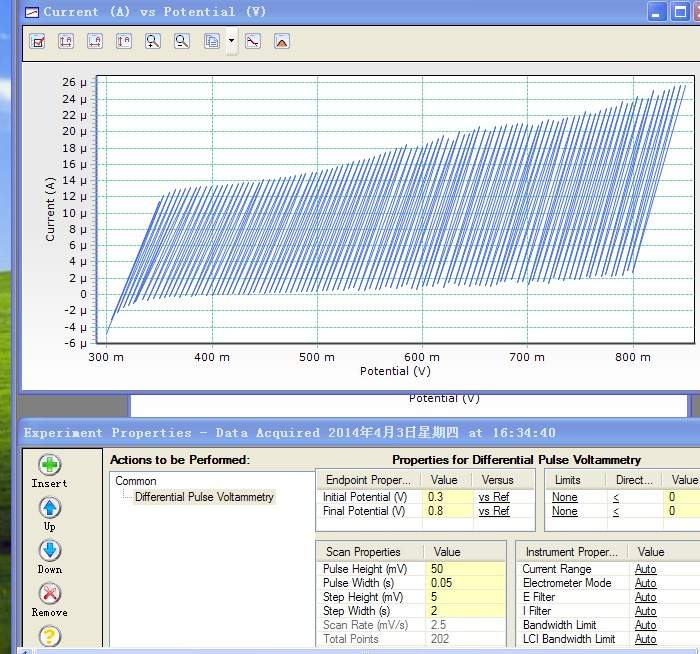The width and height of the screenshot is (700, 654).
Task: Click Instrument Proper... column header
Action: 572,552
